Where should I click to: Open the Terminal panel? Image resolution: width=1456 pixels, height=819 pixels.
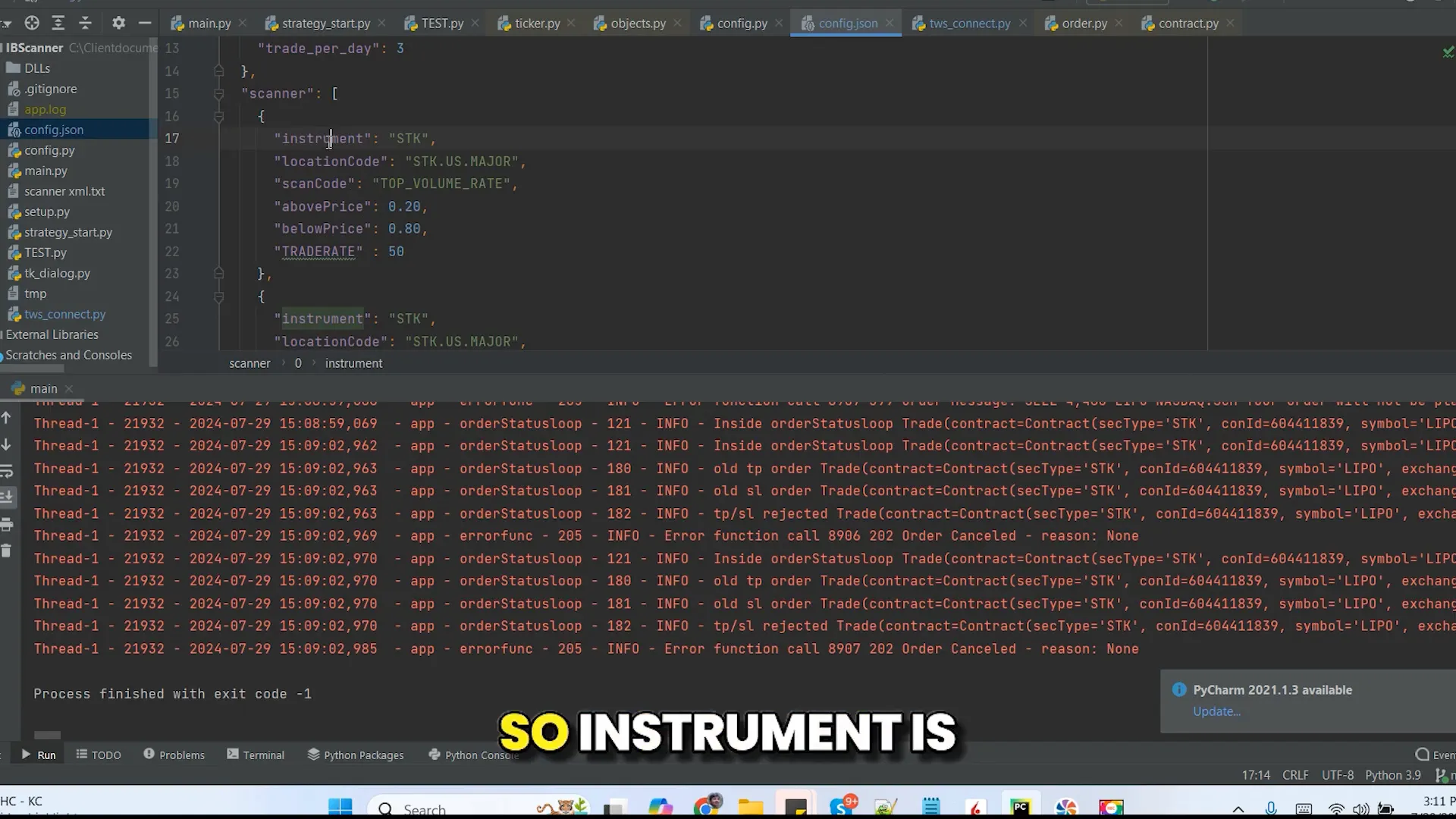(x=264, y=755)
